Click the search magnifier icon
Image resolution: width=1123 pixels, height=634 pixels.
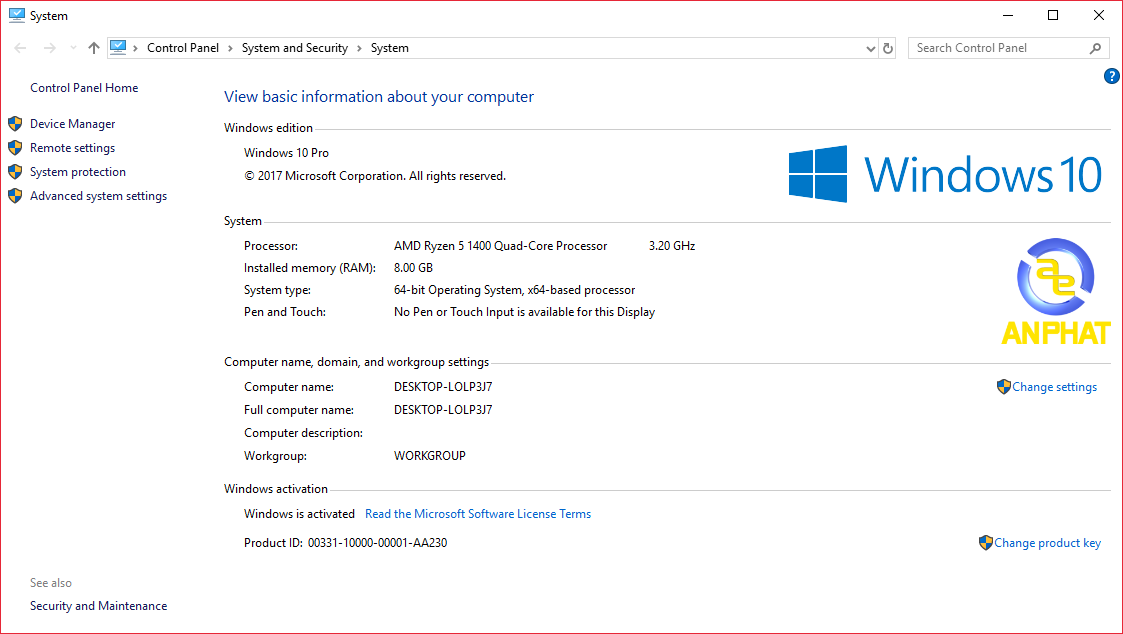pyautogui.click(x=1096, y=48)
